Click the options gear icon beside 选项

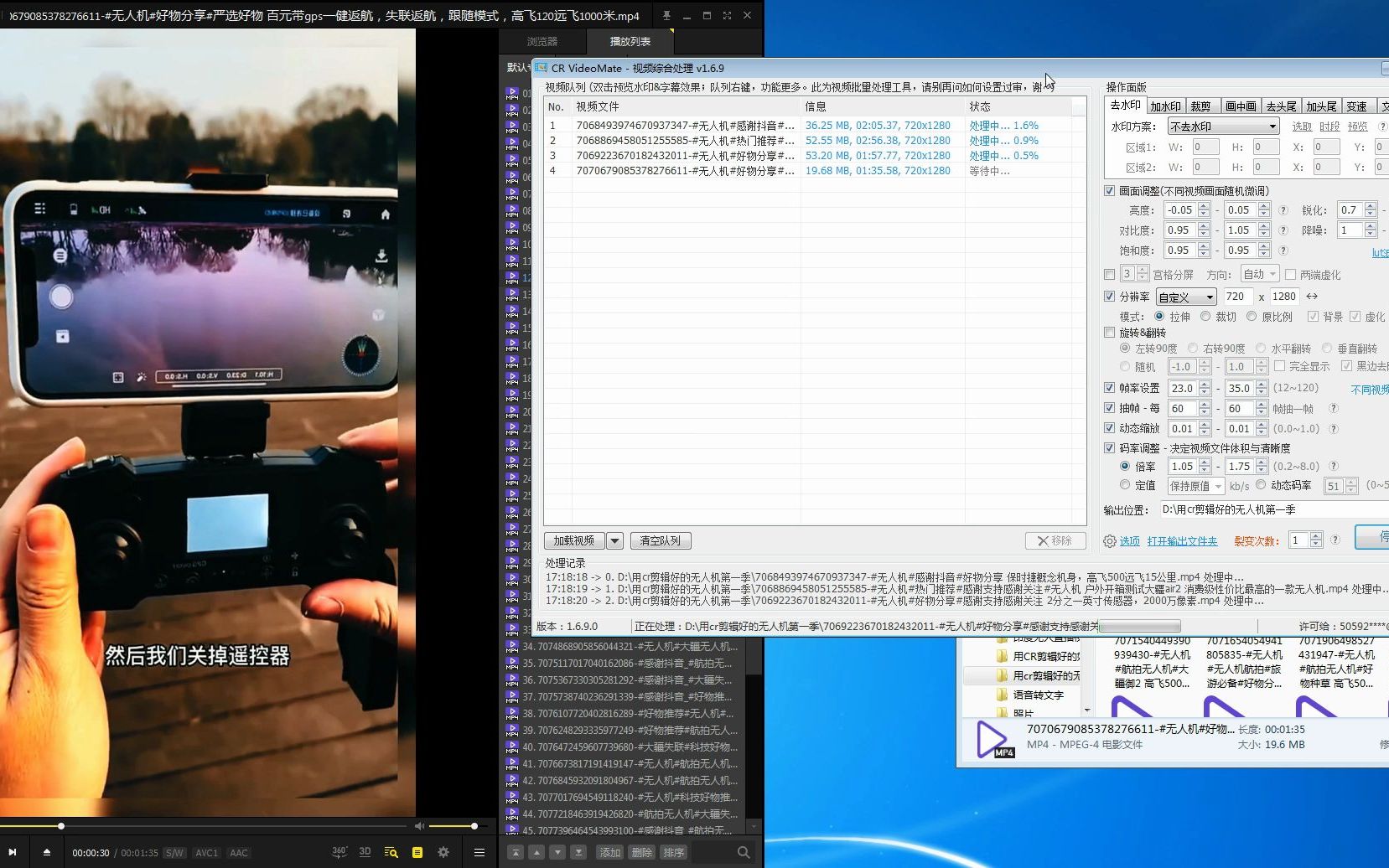(x=1110, y=541)
